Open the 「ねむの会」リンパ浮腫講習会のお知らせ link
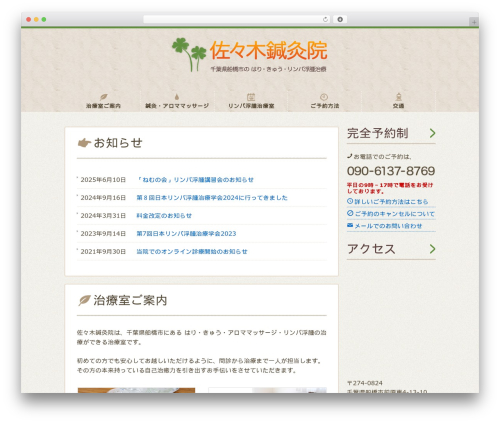This screenshot has width=500, height=423. coord(195,180)
